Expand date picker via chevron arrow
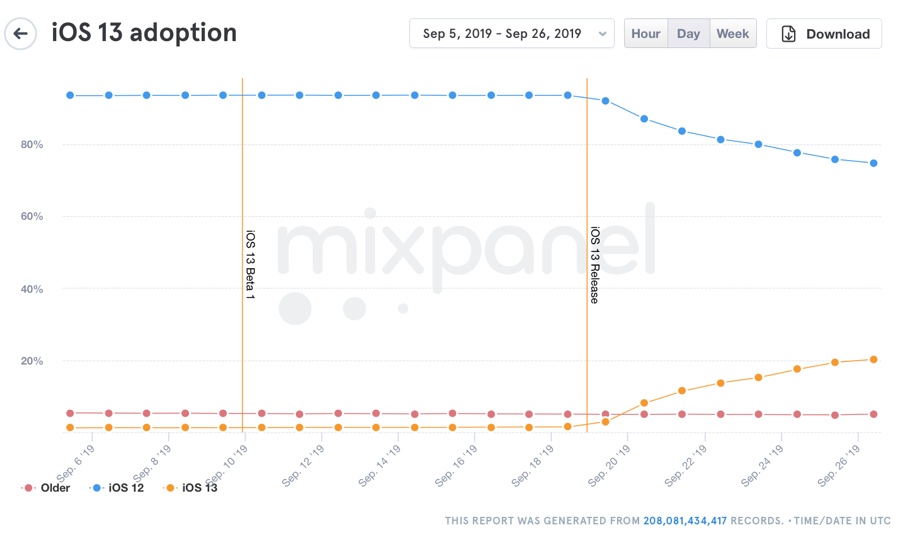This screenshot has height=534, width=900. click(602, 34)
